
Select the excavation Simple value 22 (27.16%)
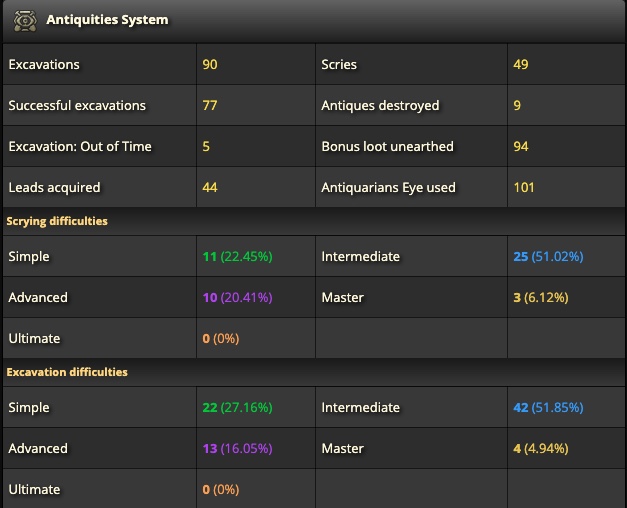pyautogui.click(x=238, y=408)
